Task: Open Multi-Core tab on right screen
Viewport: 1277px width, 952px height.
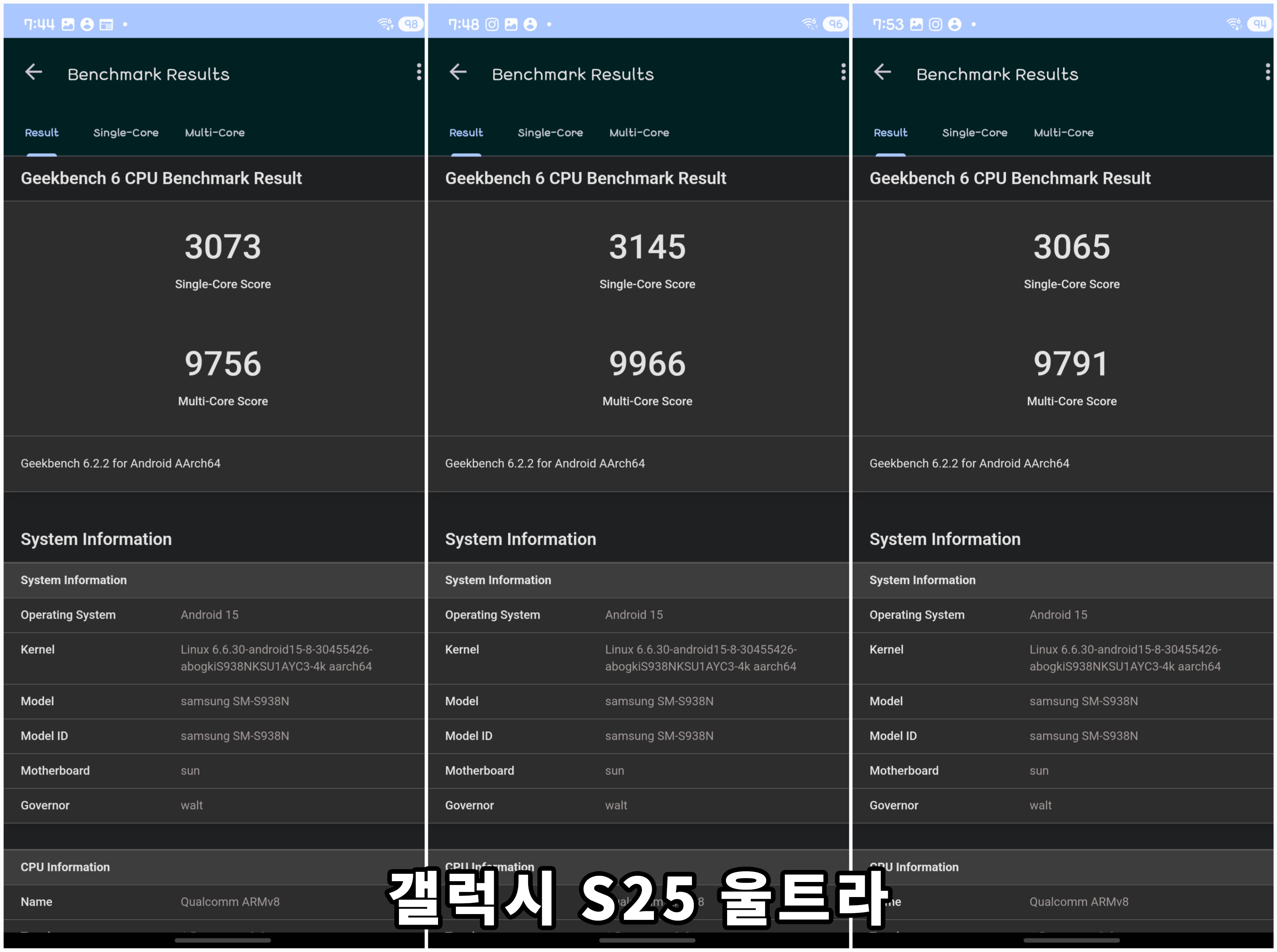Action: [1063, 132]
